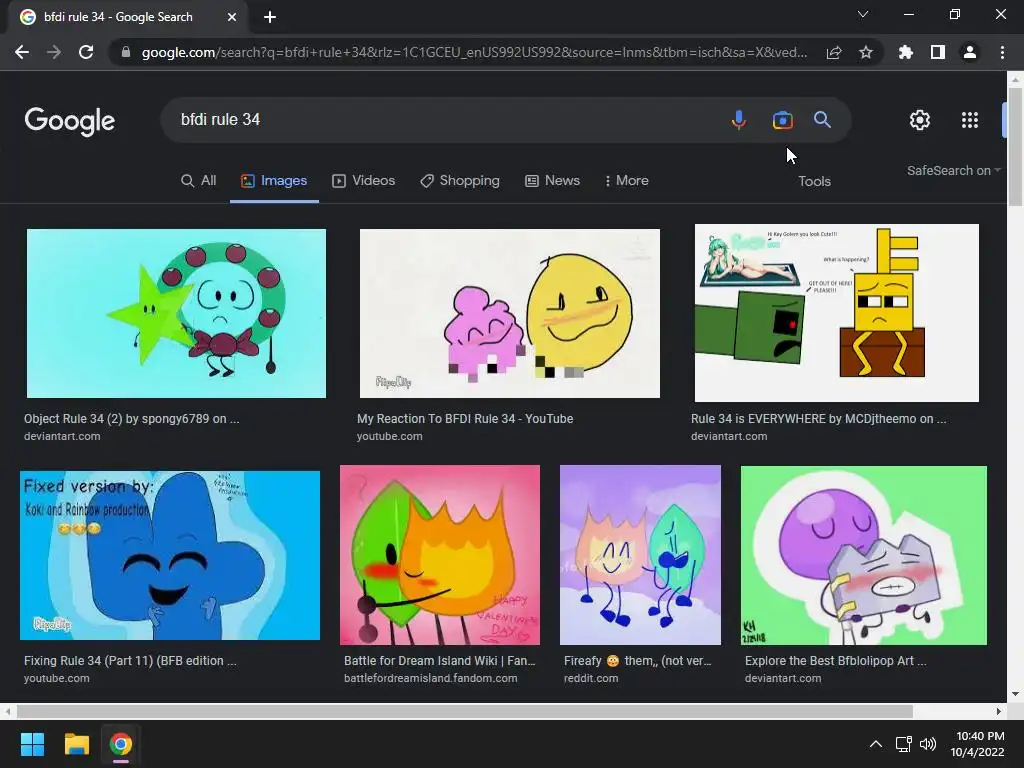Screen dimensions: 1024x768
Task: Click 'Object Rule 34 (2) by spongy6789' title
Action: point(132,419)
